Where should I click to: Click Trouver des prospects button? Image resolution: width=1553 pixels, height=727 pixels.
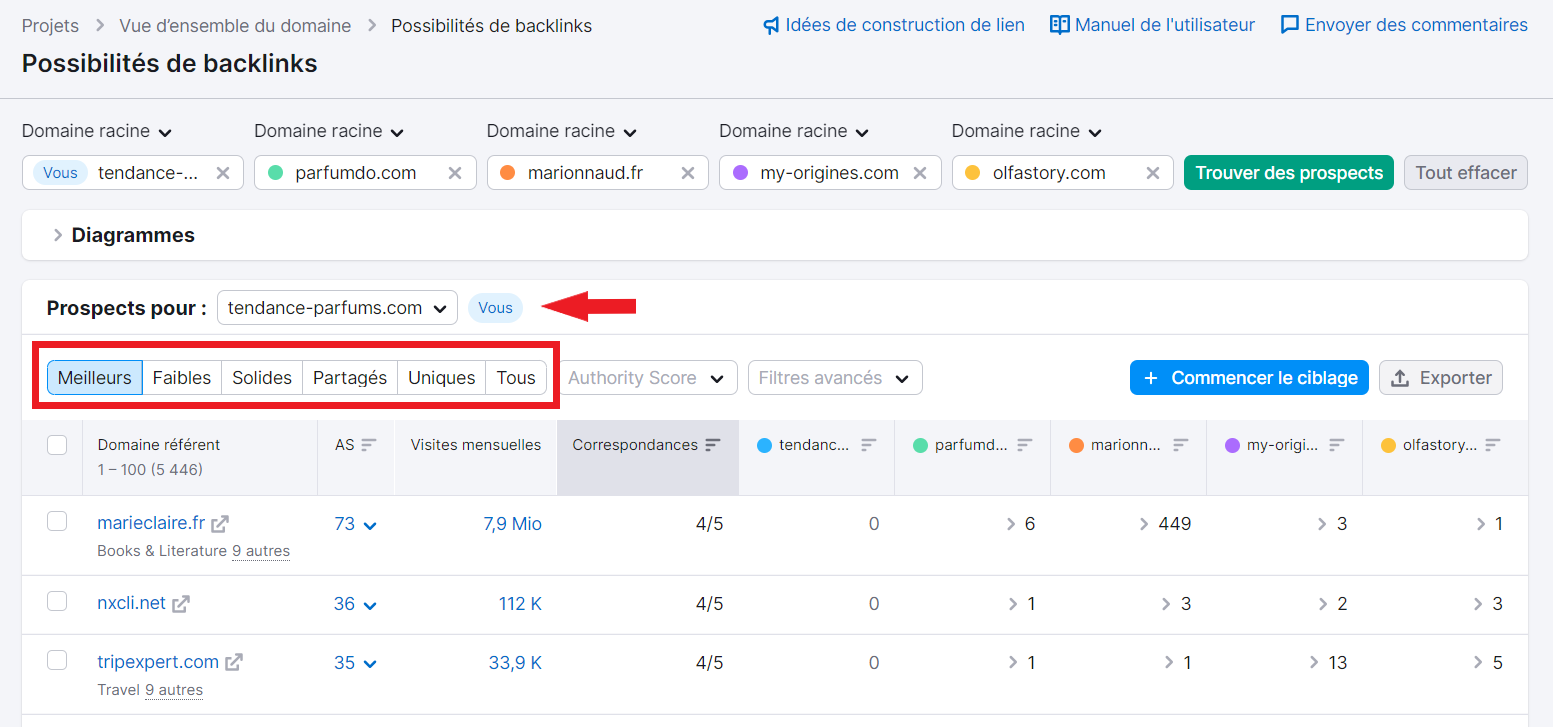[x=1289, y=173]
